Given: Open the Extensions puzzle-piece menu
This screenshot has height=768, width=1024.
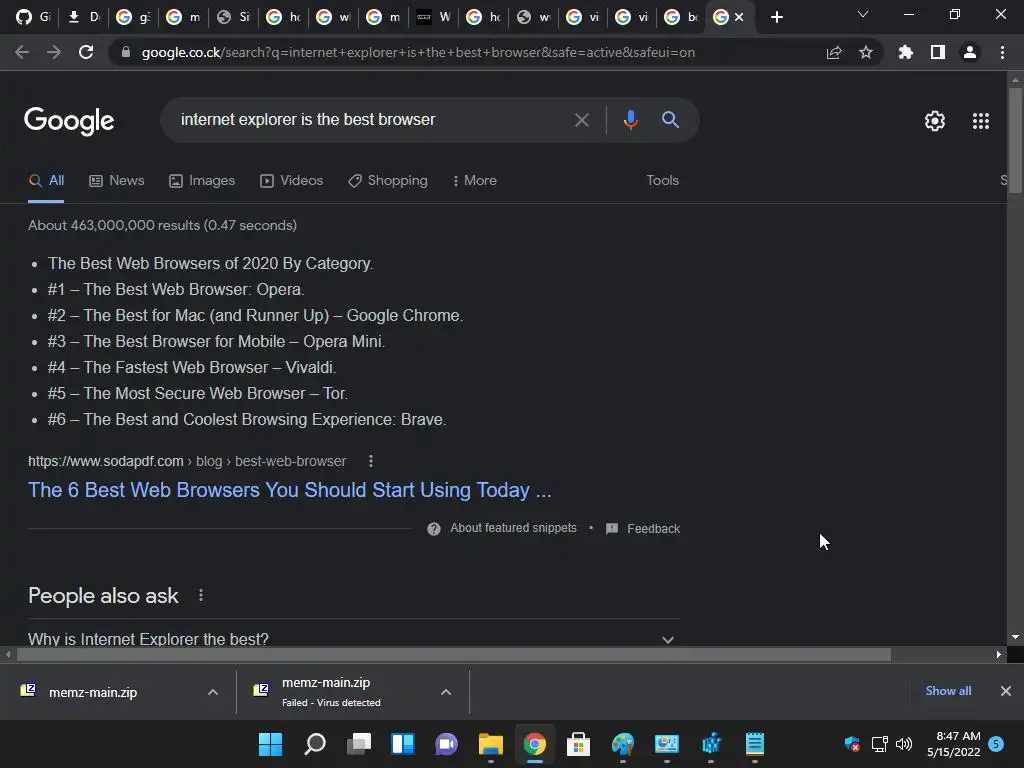Looking at the screenshot, I should click(x=905, y=52).
